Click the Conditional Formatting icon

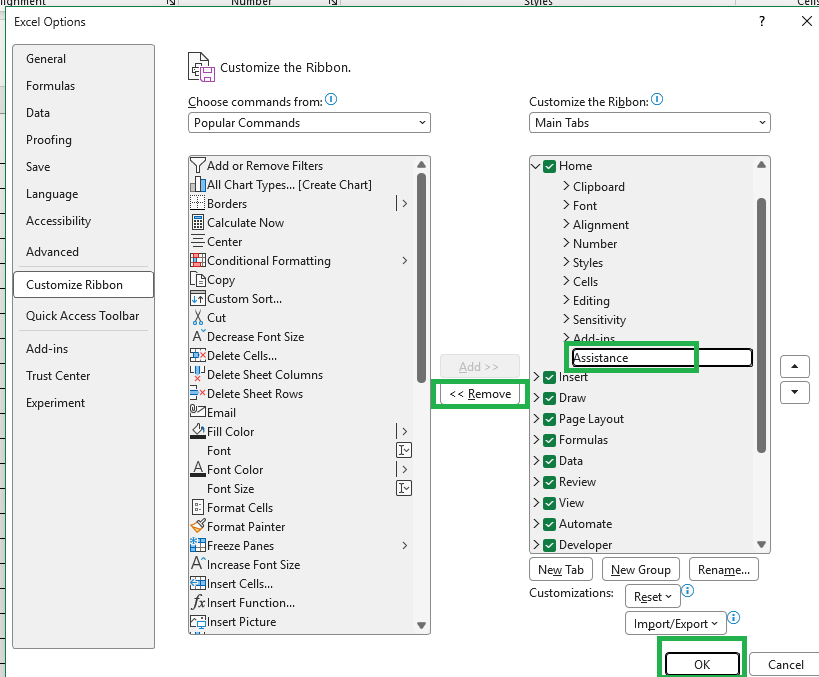(x=197, y=260)
